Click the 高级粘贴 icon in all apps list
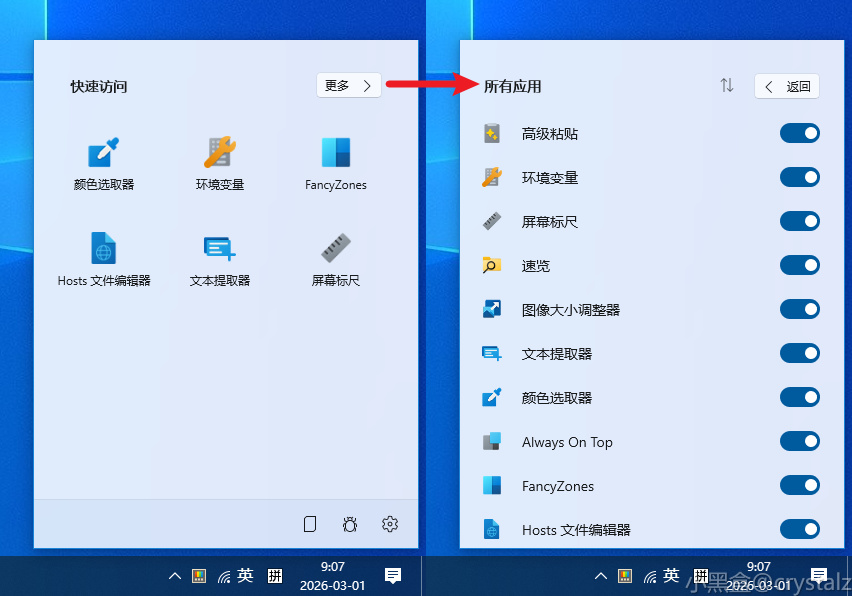Image resolution: width=852 pixels, height=596 pixels. (492, 133)
